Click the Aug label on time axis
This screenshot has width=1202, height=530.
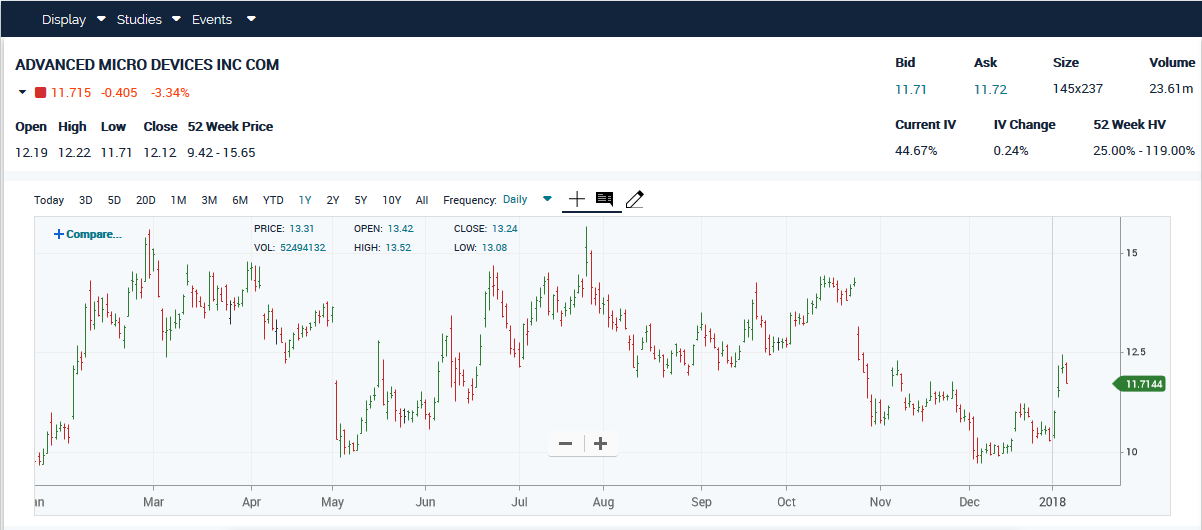pos(602,500)
